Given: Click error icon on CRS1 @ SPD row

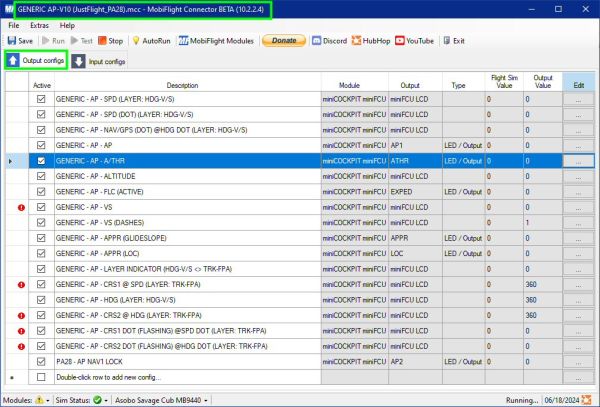Looking at the screenshot, I should pos(21,285).
